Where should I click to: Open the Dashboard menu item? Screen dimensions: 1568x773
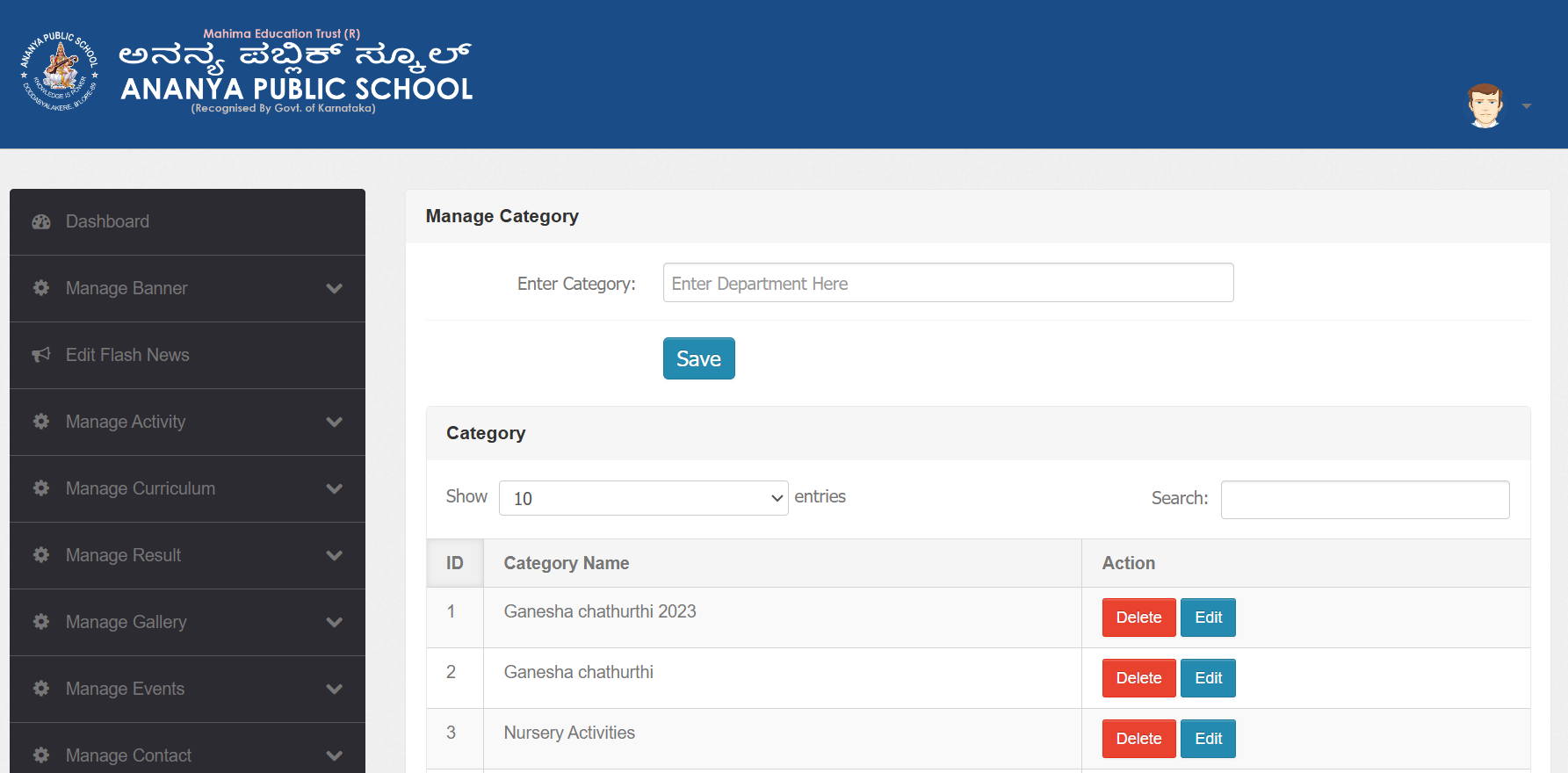coord(187,221)
